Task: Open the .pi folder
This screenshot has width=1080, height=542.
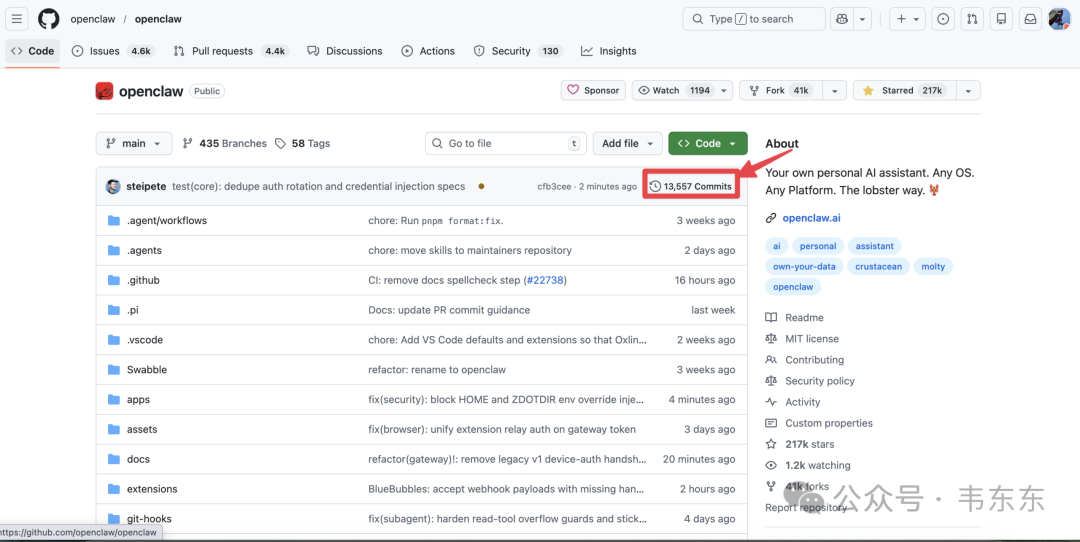Action: [132, 310]
